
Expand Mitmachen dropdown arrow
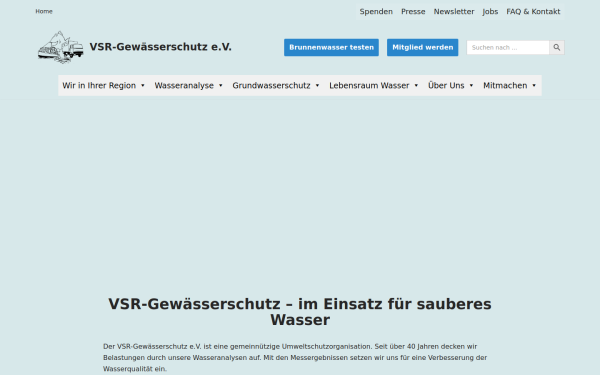pos(534,85)
